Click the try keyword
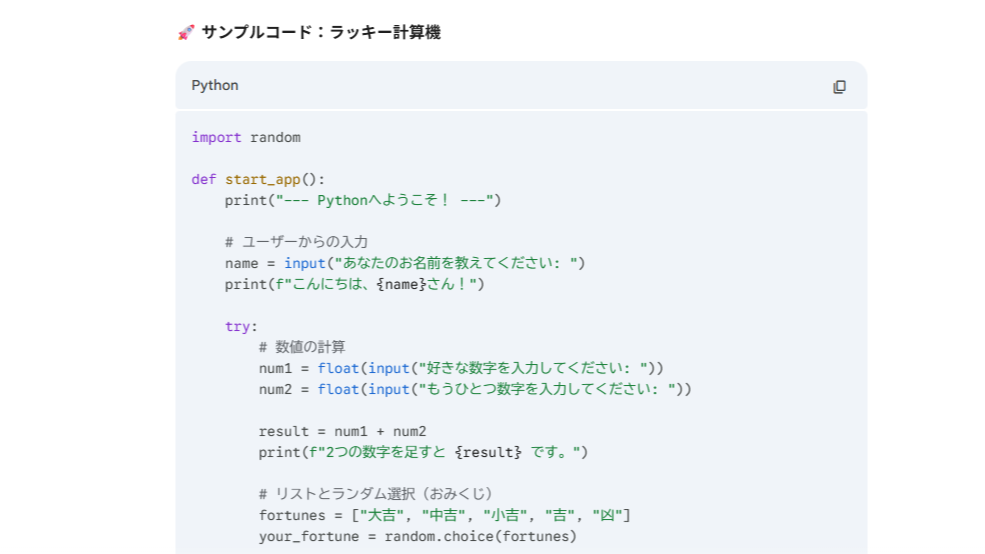Screen dimensions: 985x554 pos(237,327)
